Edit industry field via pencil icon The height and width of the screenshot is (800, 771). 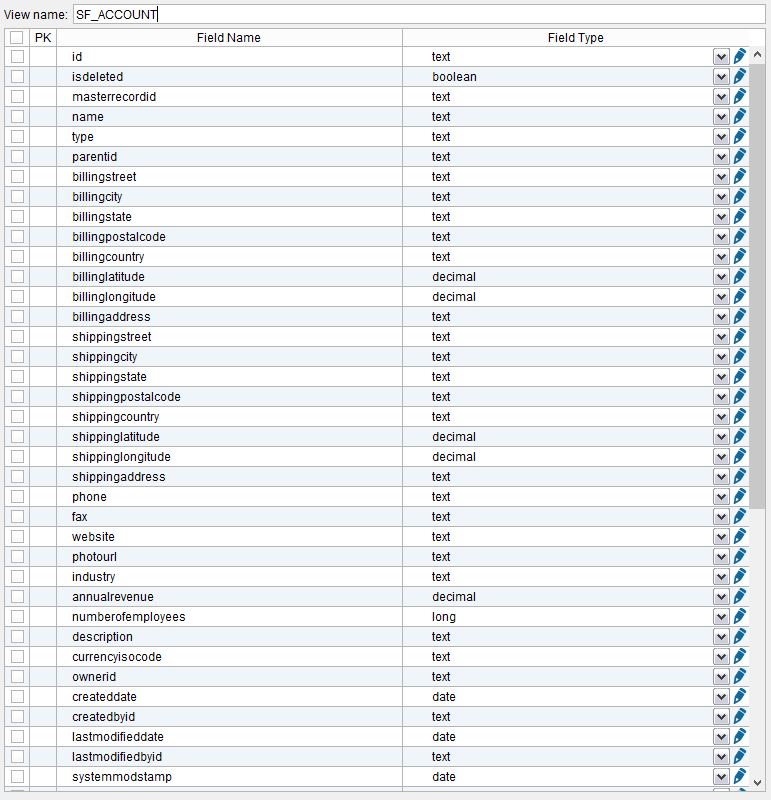pyautogui.click(x=739, y=576)
